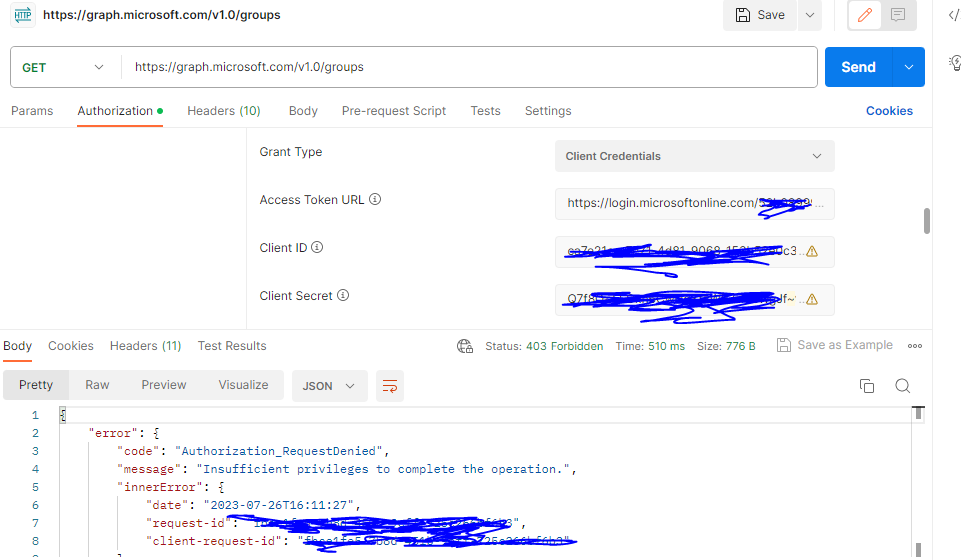
Task: Select the Preview view button
Action: click(164, 385)
